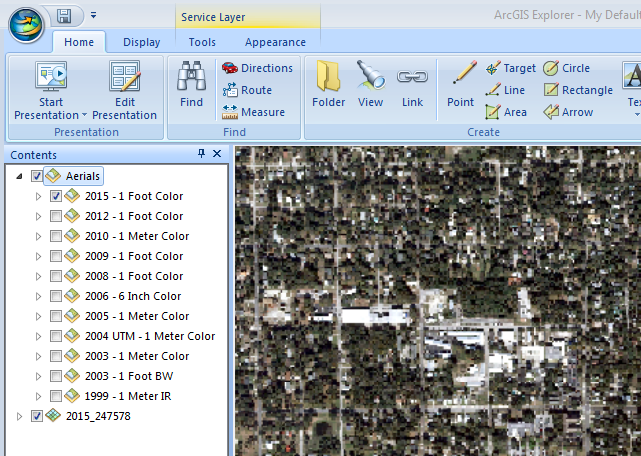
Task: Open the Start Presentation dropdown
Action: click(x=85, y=116)
